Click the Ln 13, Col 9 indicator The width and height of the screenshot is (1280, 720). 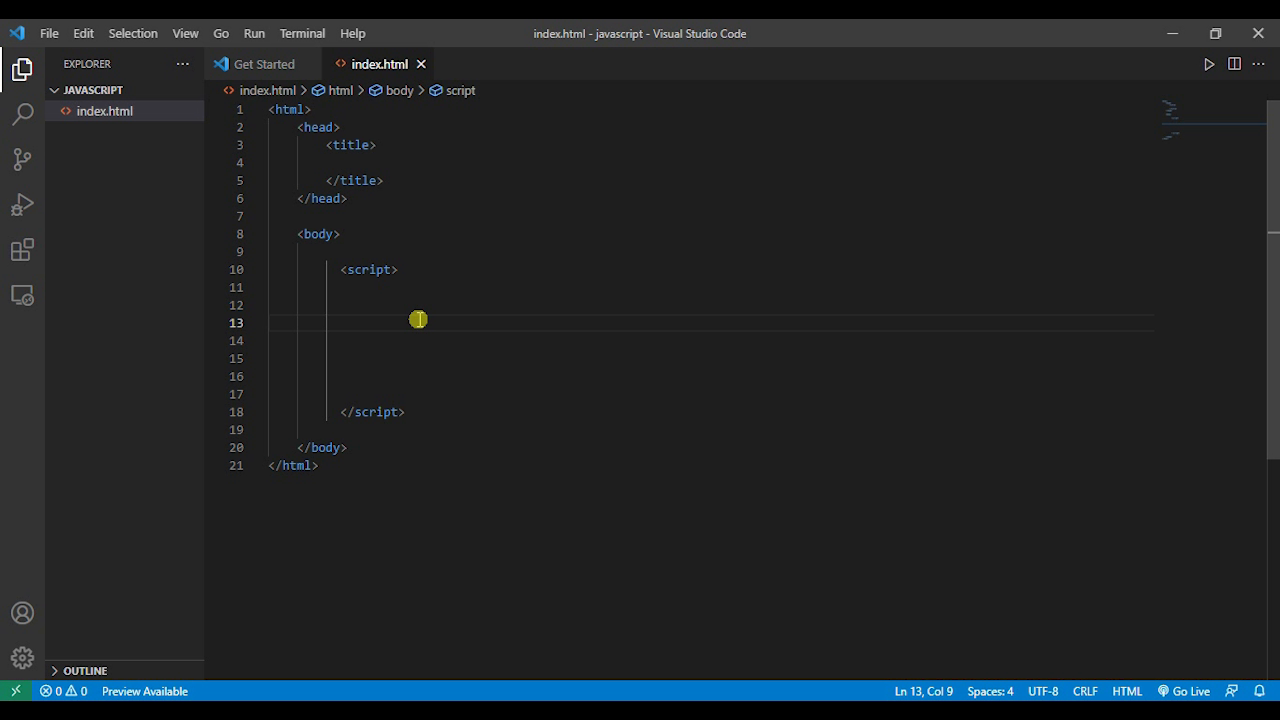[x=924, y=691]
